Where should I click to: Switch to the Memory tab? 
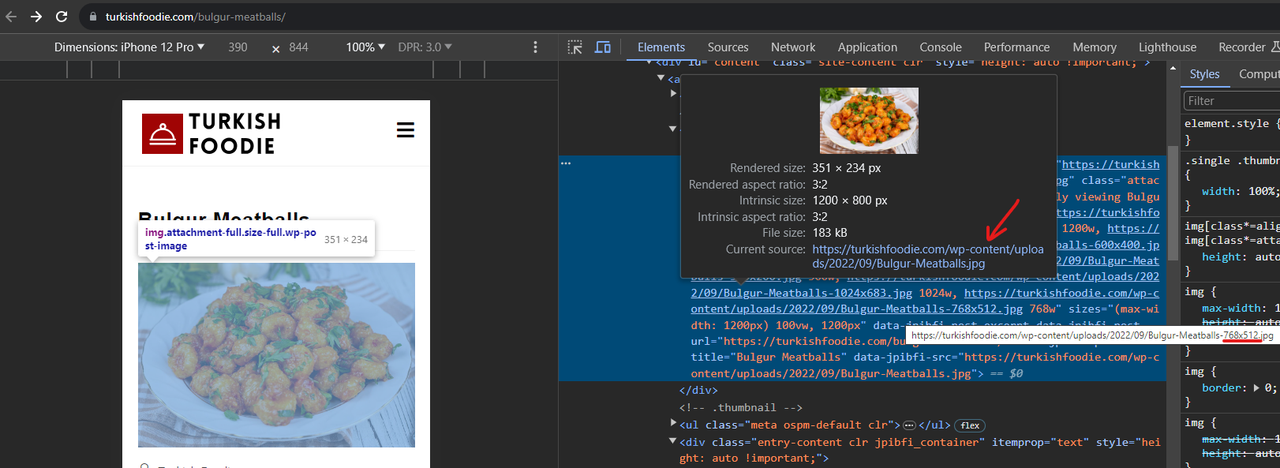(x=1094, y=47)
